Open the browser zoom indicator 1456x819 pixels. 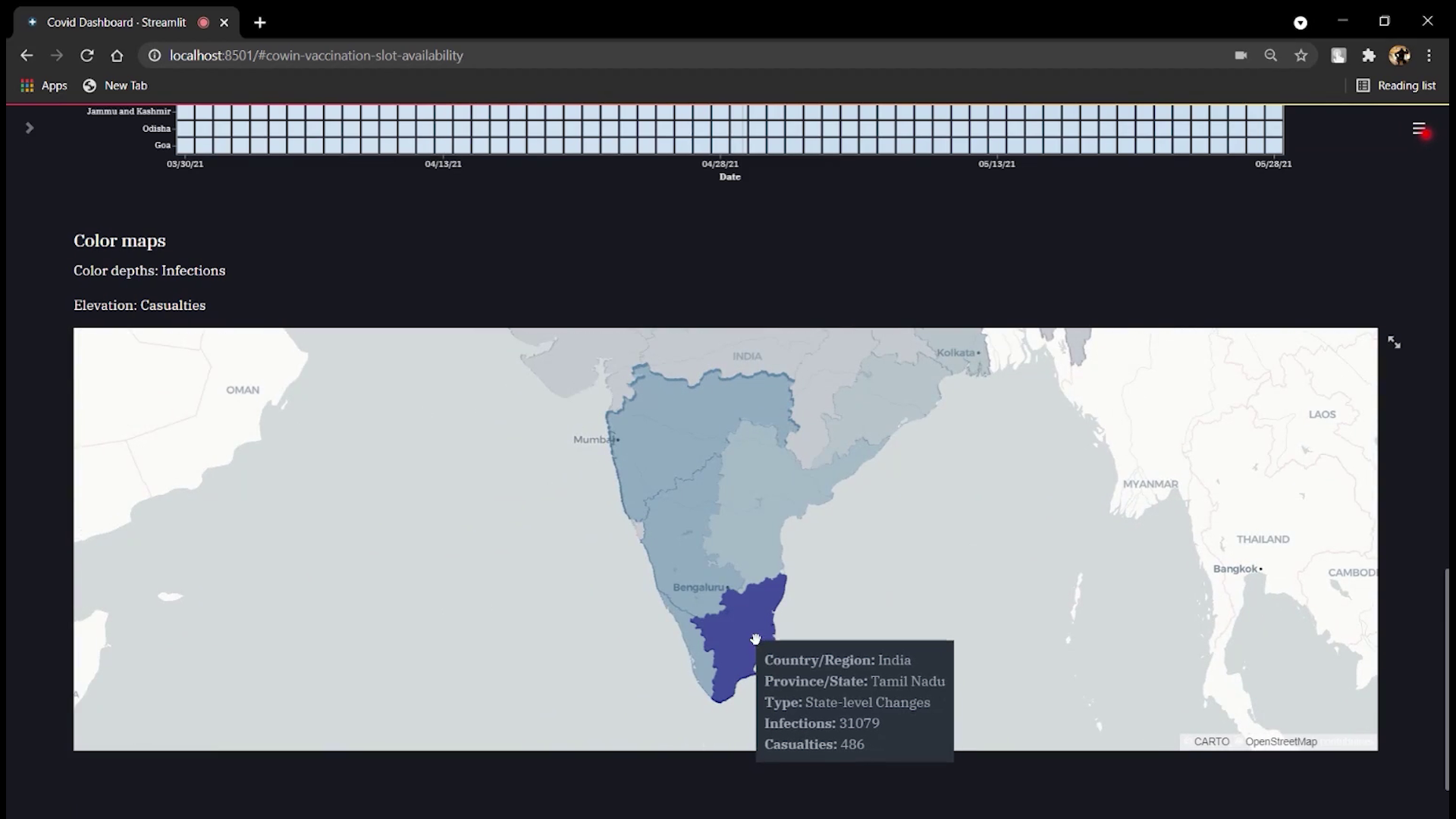[1271, 55]
